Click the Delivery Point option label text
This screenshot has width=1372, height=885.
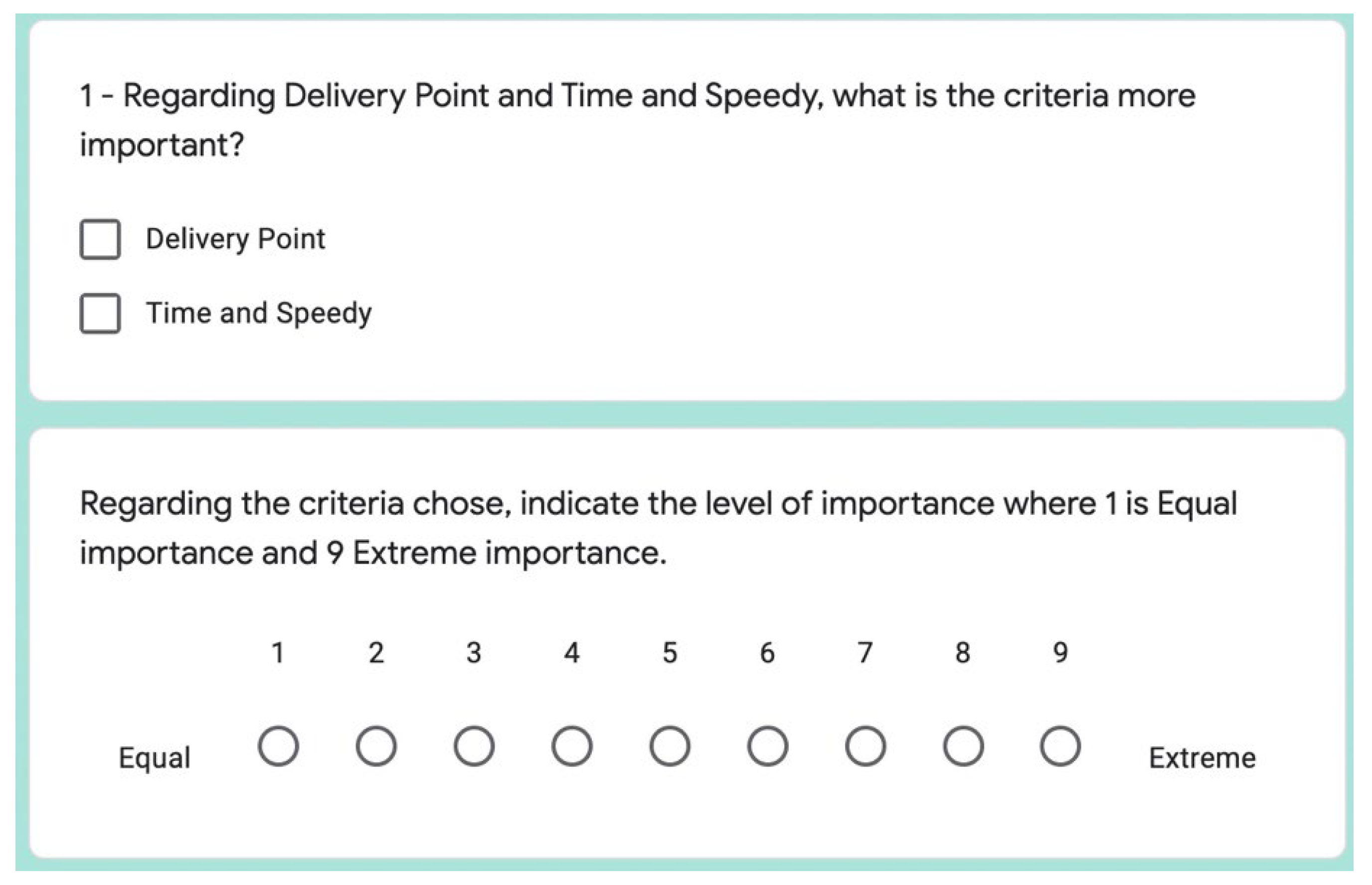235,239
